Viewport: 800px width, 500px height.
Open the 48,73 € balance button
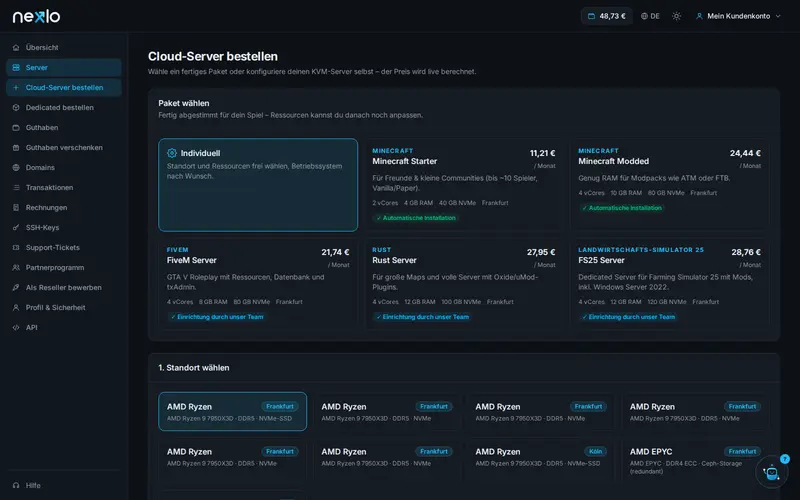(x=607, y=16)
